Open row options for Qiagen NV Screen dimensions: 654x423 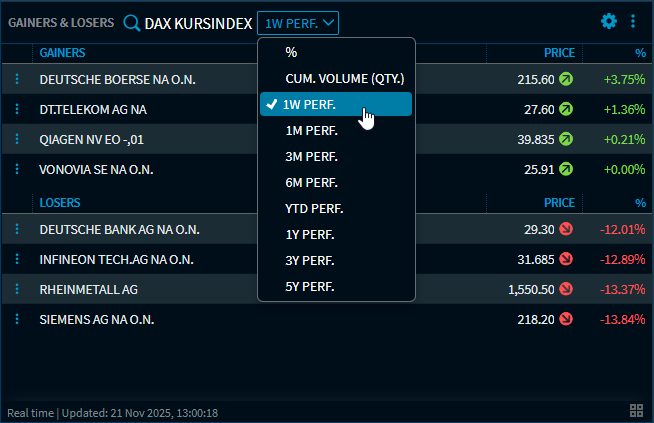coord(17,139)
